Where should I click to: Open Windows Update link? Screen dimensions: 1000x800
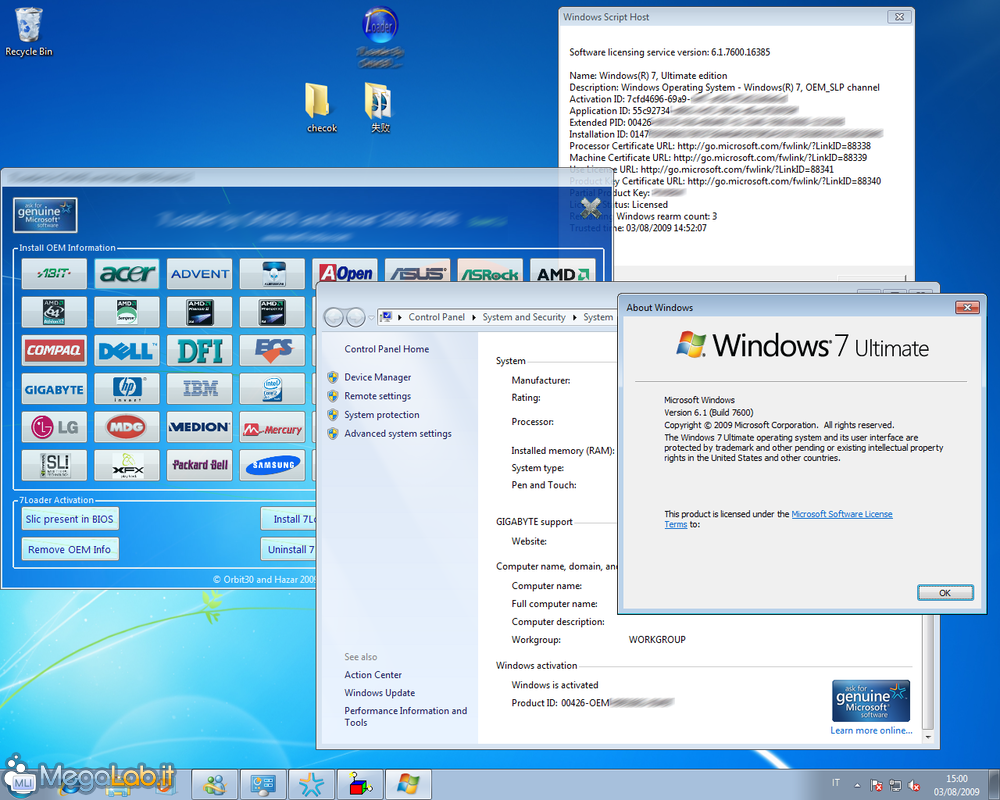(x=379, y=693)
